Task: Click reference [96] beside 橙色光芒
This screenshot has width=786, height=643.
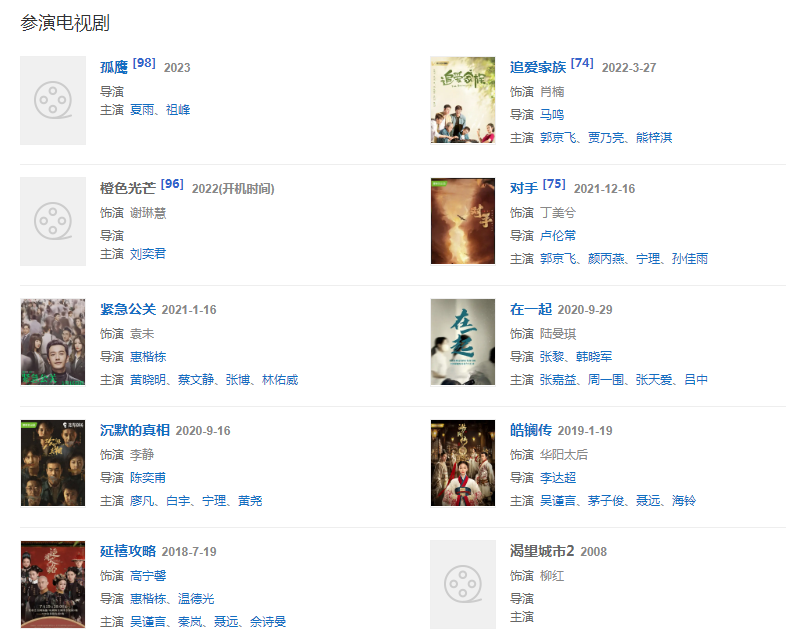Action: tap(172, 184)
